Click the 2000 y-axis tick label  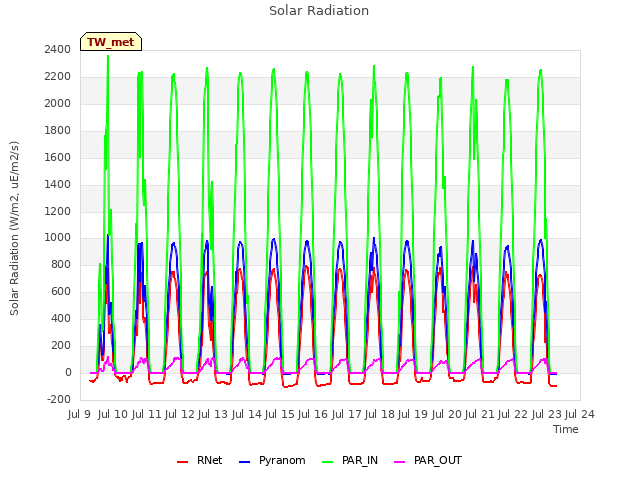pyautogui.click(x=58, y=103)
